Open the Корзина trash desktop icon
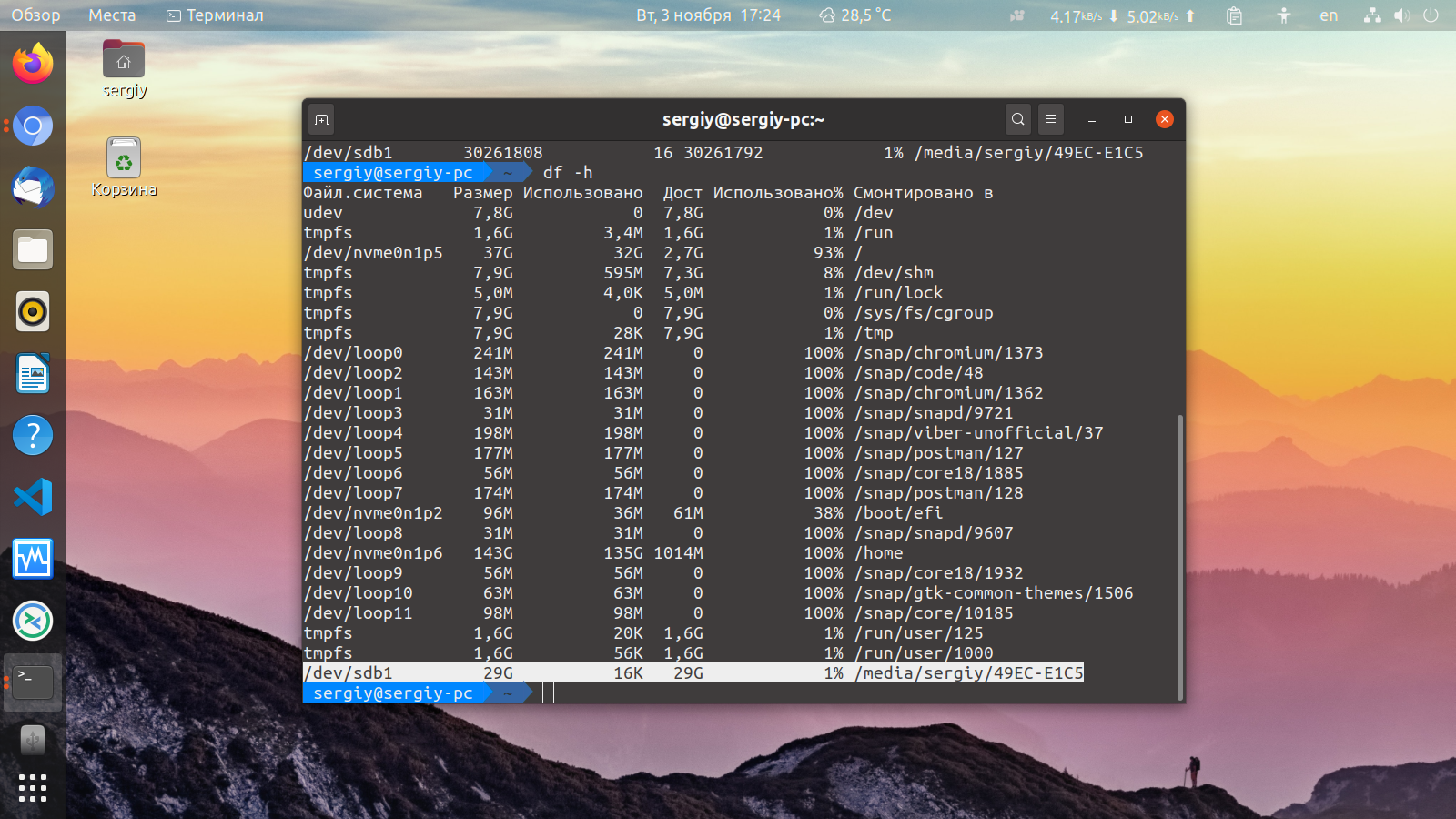The width and height of the screenshot is (1456, 819). [124, 167]
